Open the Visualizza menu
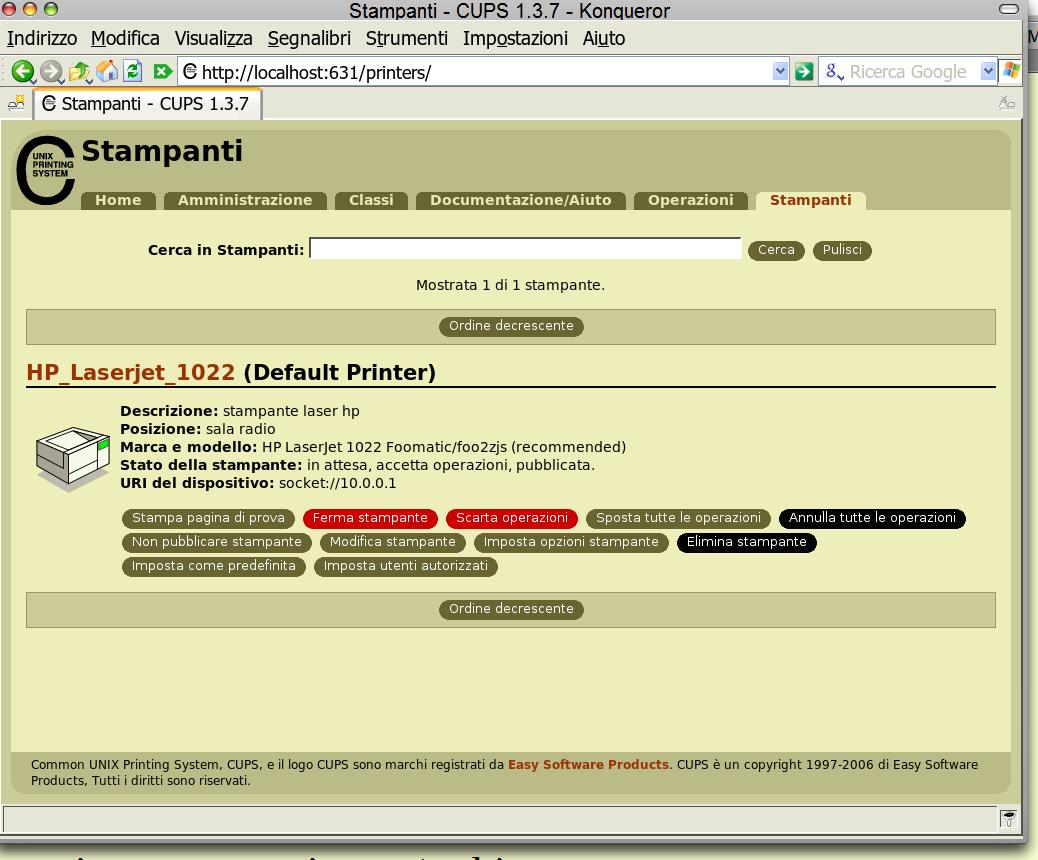 pyautogui.click(x=213, y=38)
